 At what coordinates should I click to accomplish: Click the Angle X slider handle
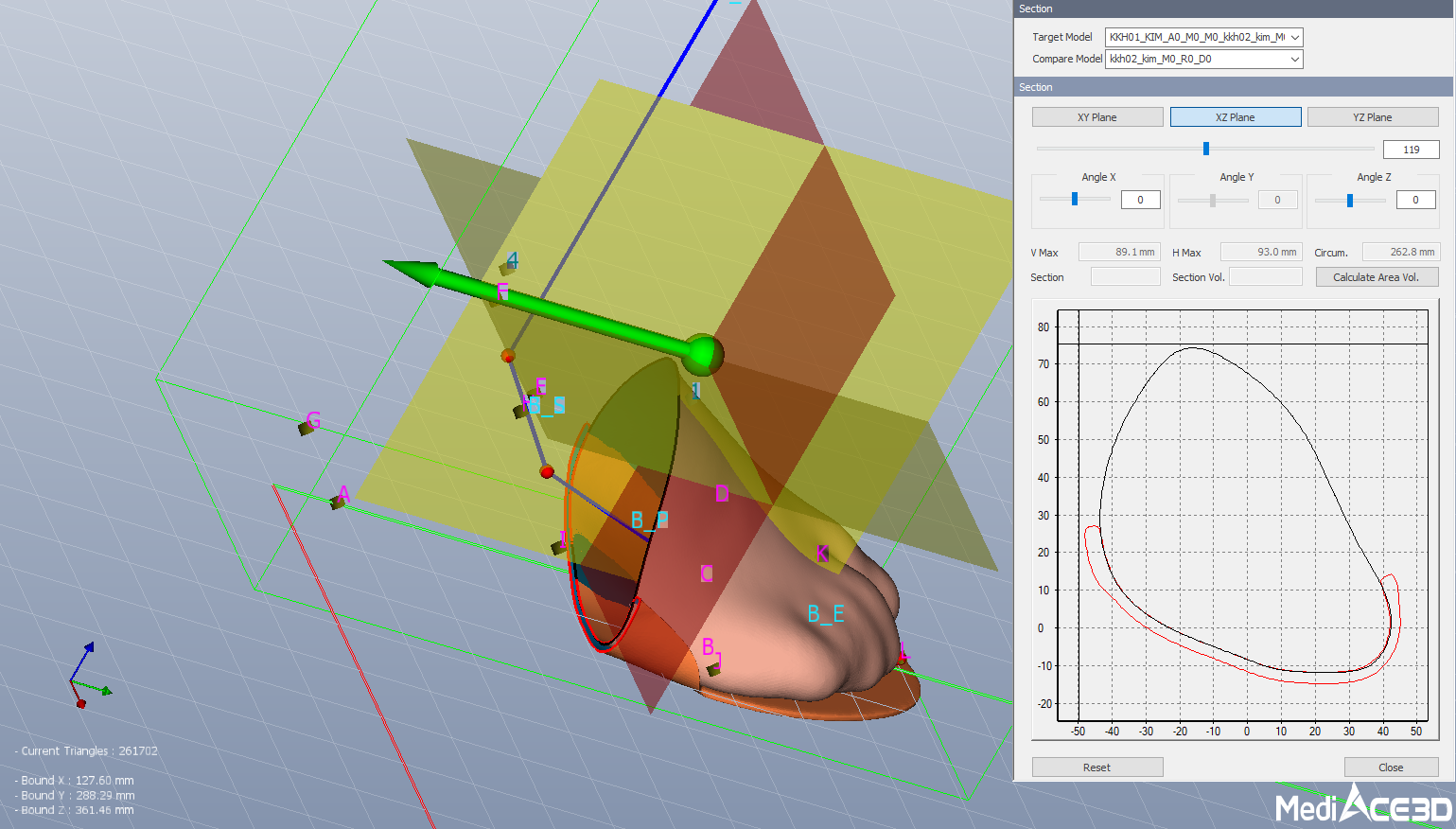(1075, 199)
